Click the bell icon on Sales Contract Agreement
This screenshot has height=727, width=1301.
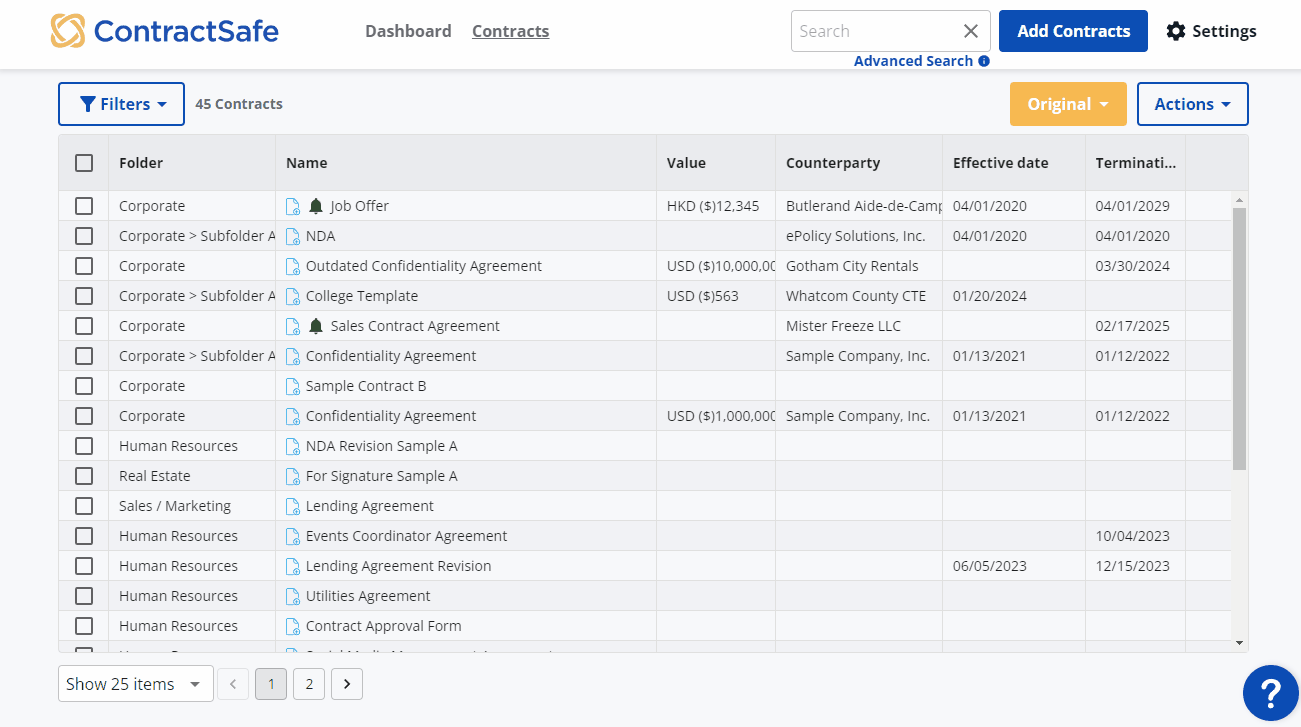316,326
